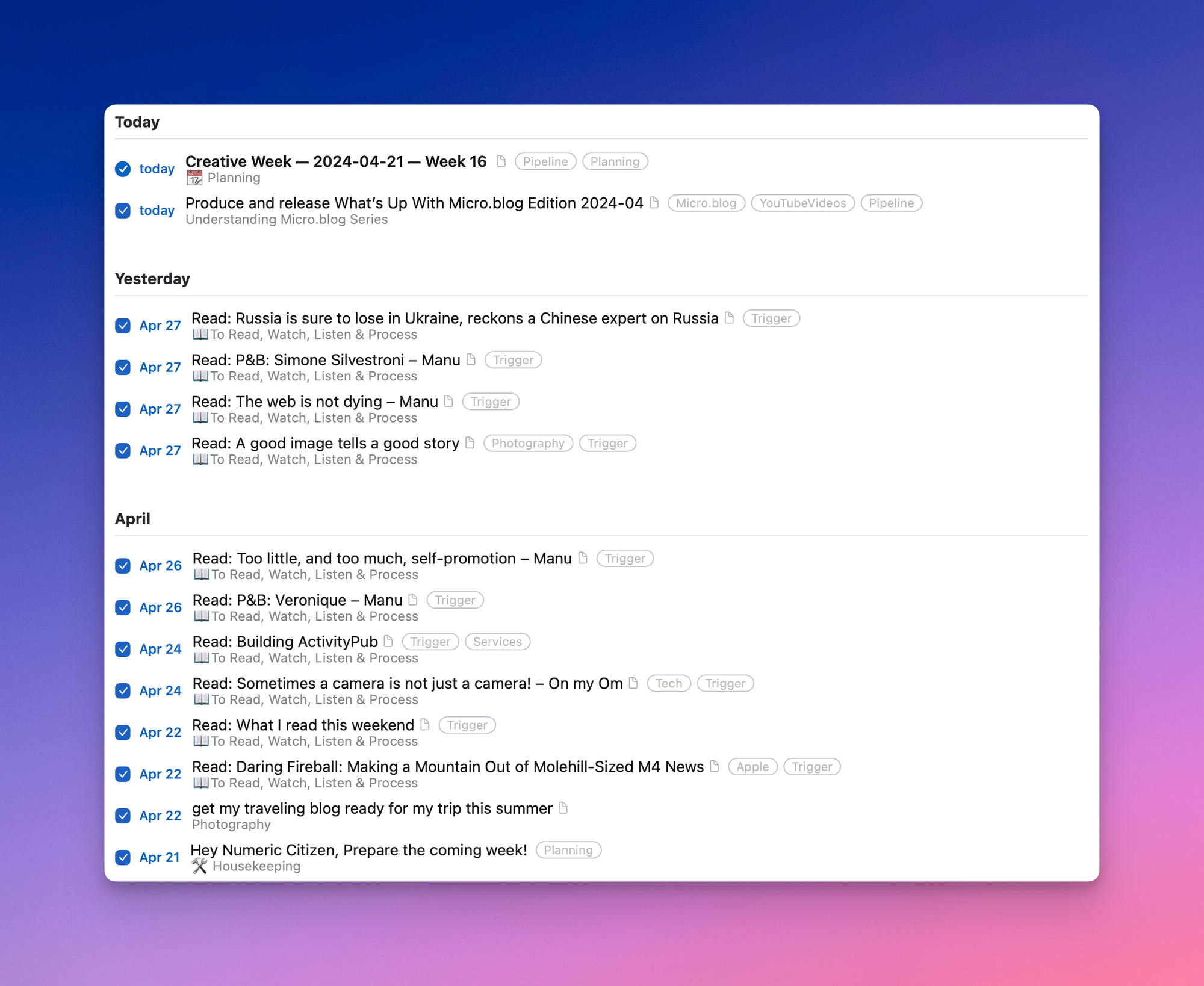Open task What I read this weekend
The width and height of the screenshot is (1204, 986).
303,725
